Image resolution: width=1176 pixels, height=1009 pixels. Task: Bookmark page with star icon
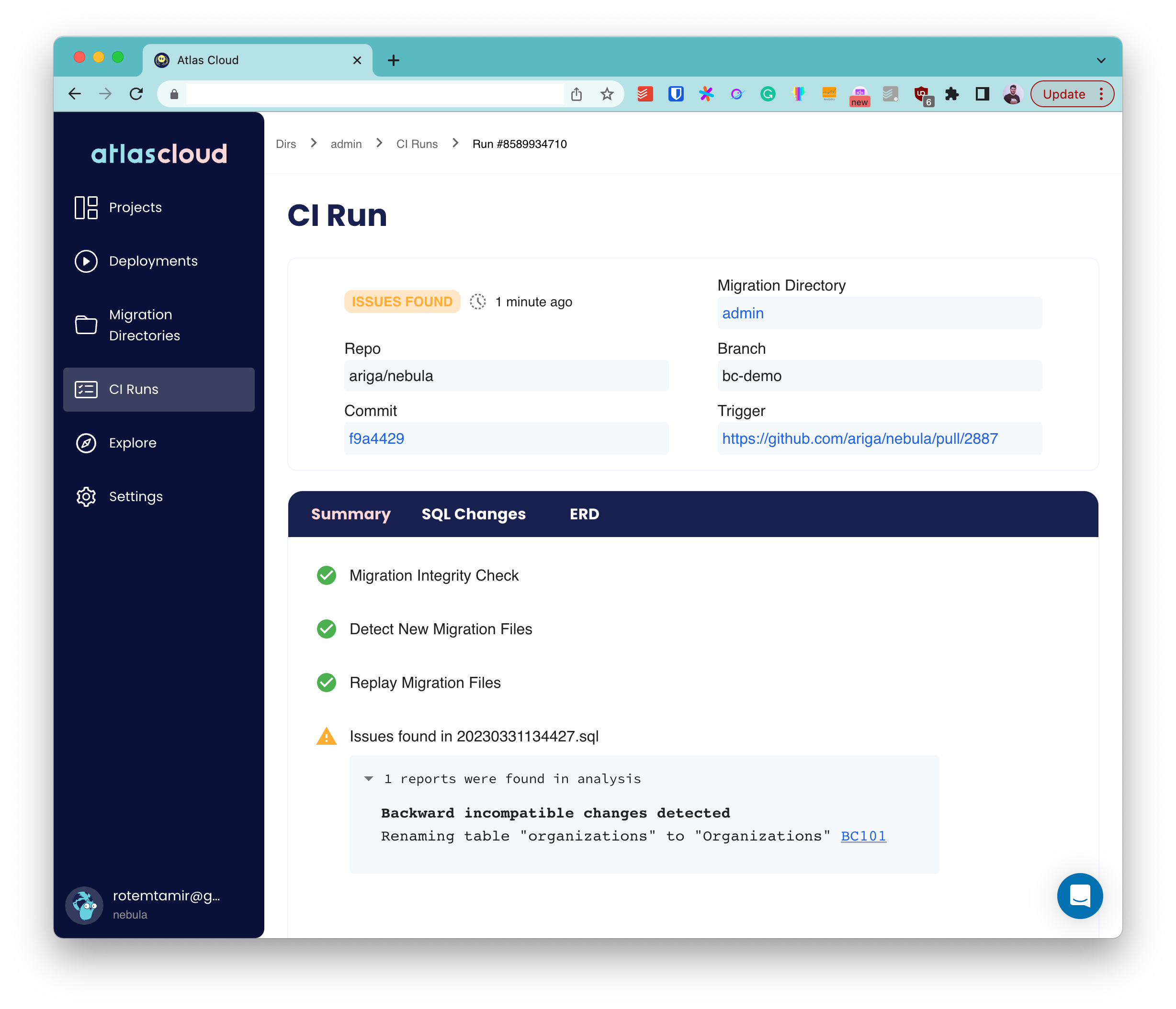[x=607, y=94]
